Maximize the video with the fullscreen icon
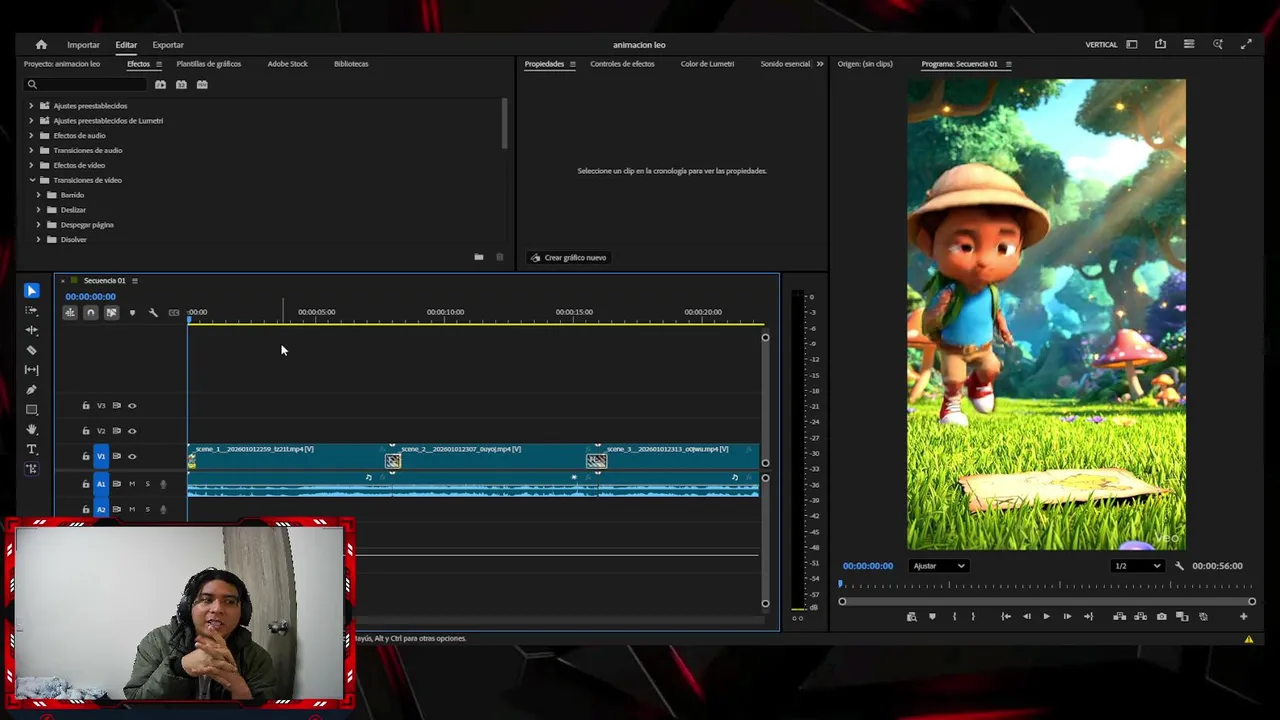 (1246, 45)
